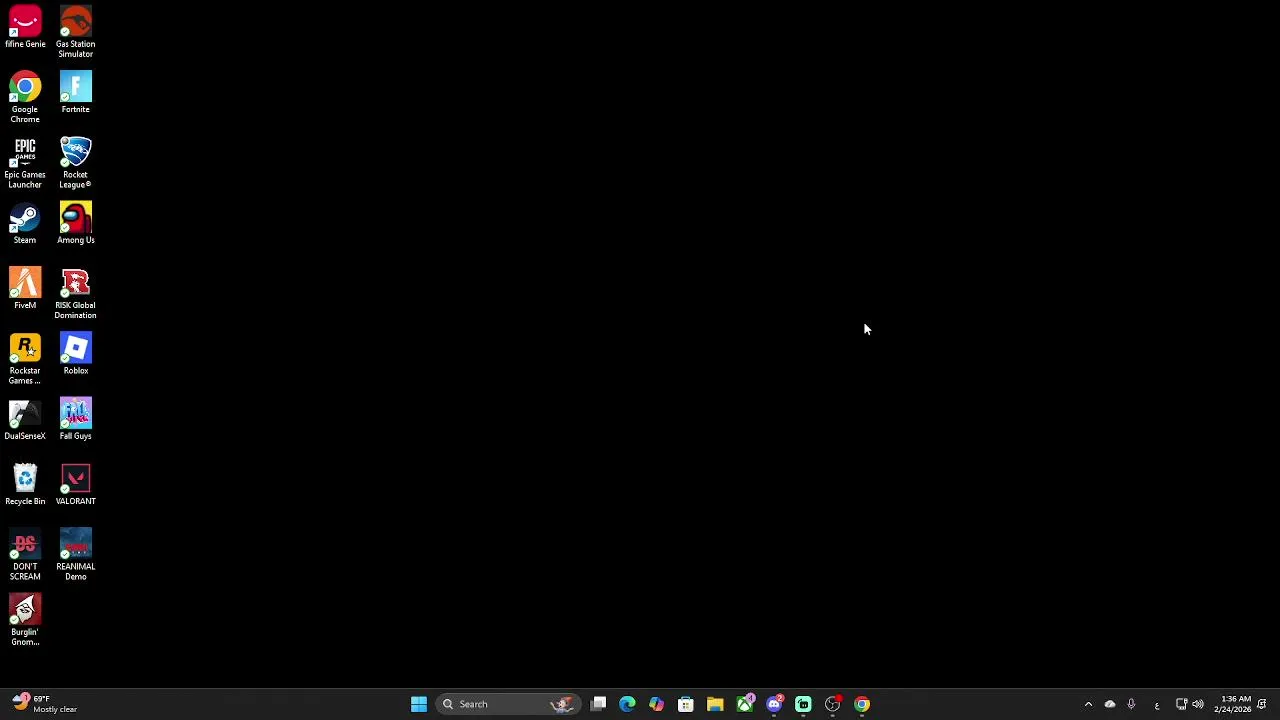The width and height of the screenshot is (1280, 720).
Task: Open the green app left of OBS
Action: [803, 704]
